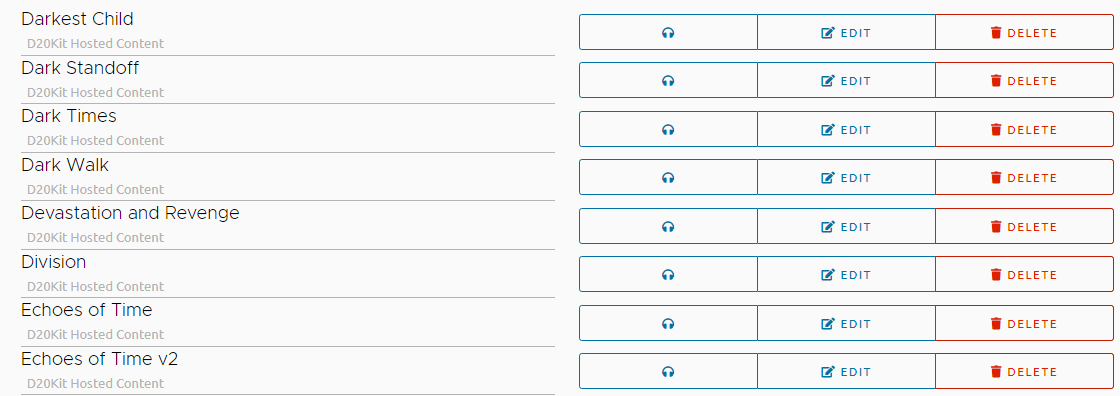Image resolution: width=1120 pixels, height=396 pixels.
Task: Play Devastation and Revenge headphones preview
Action: coord(668,227)
